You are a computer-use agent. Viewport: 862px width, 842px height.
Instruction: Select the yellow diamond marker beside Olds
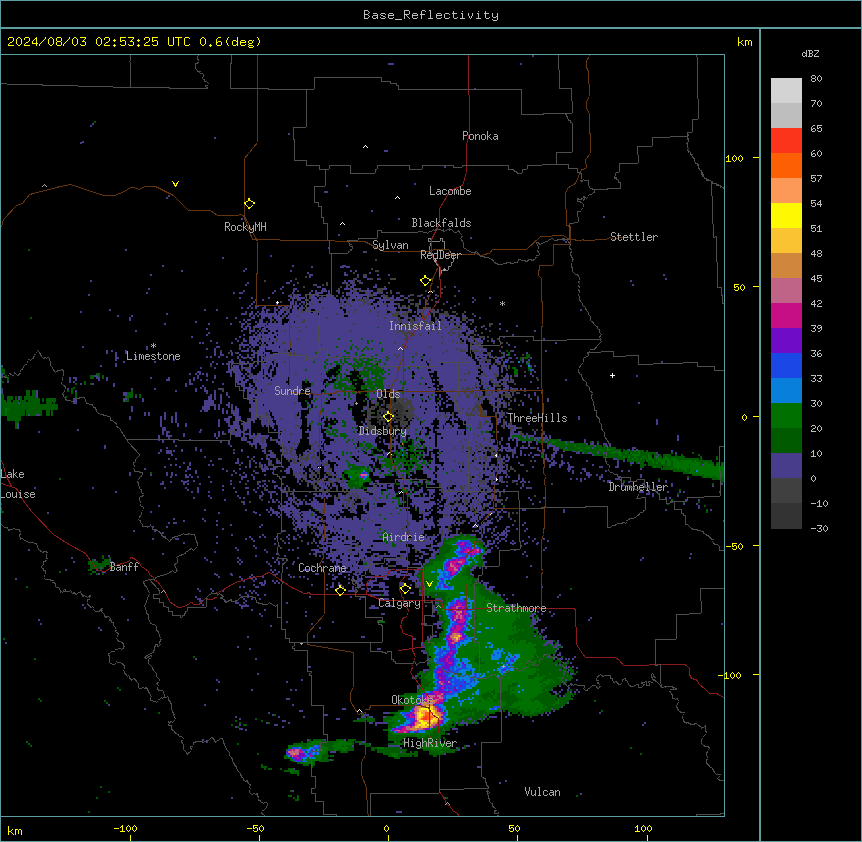pos(388,417)
